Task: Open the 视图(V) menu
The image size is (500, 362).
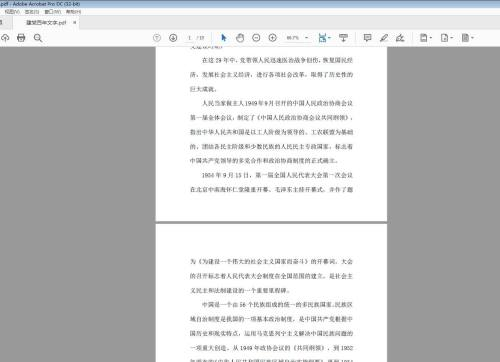Action: [x=12, y=12]
